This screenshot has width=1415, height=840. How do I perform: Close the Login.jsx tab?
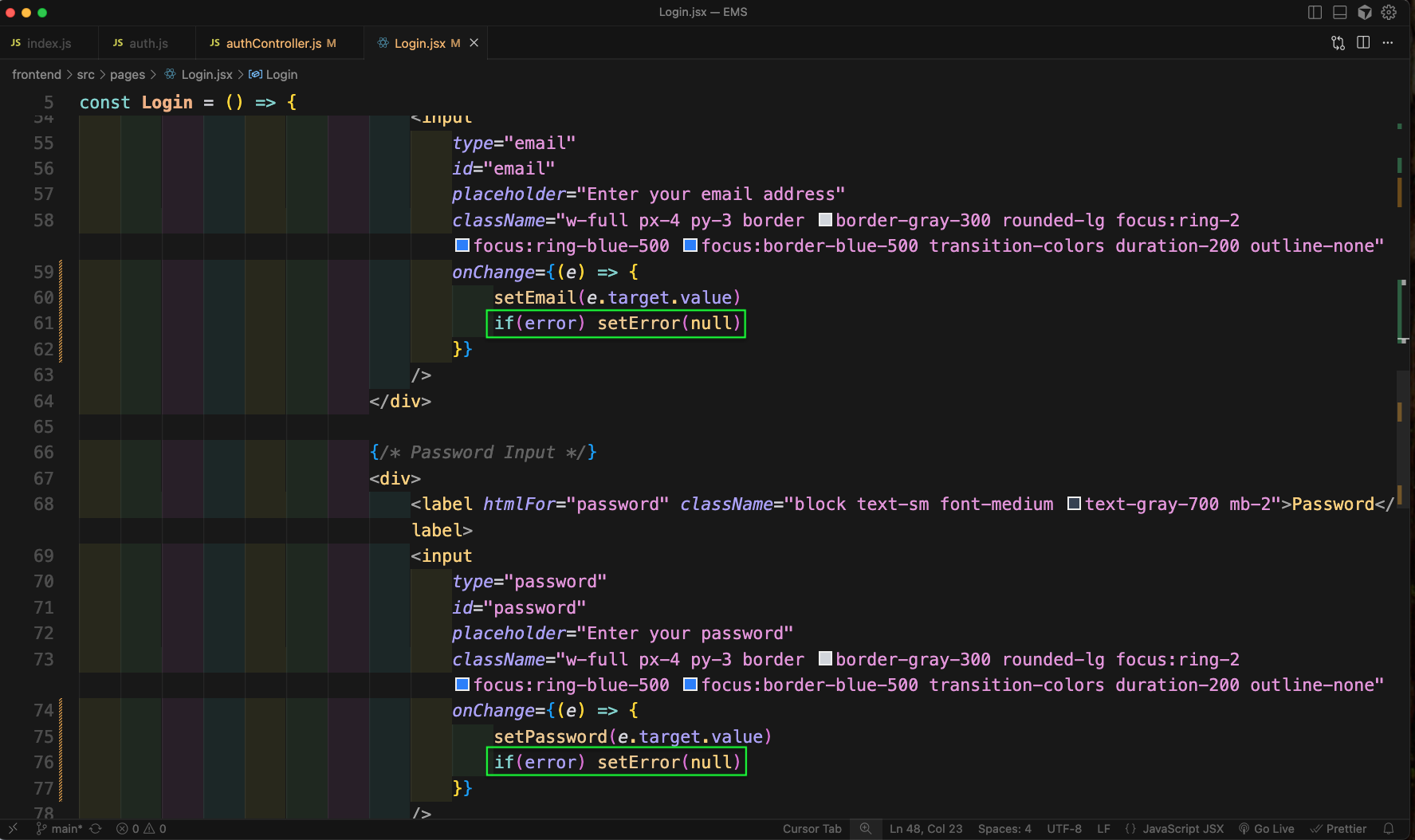tap(474, 43)
